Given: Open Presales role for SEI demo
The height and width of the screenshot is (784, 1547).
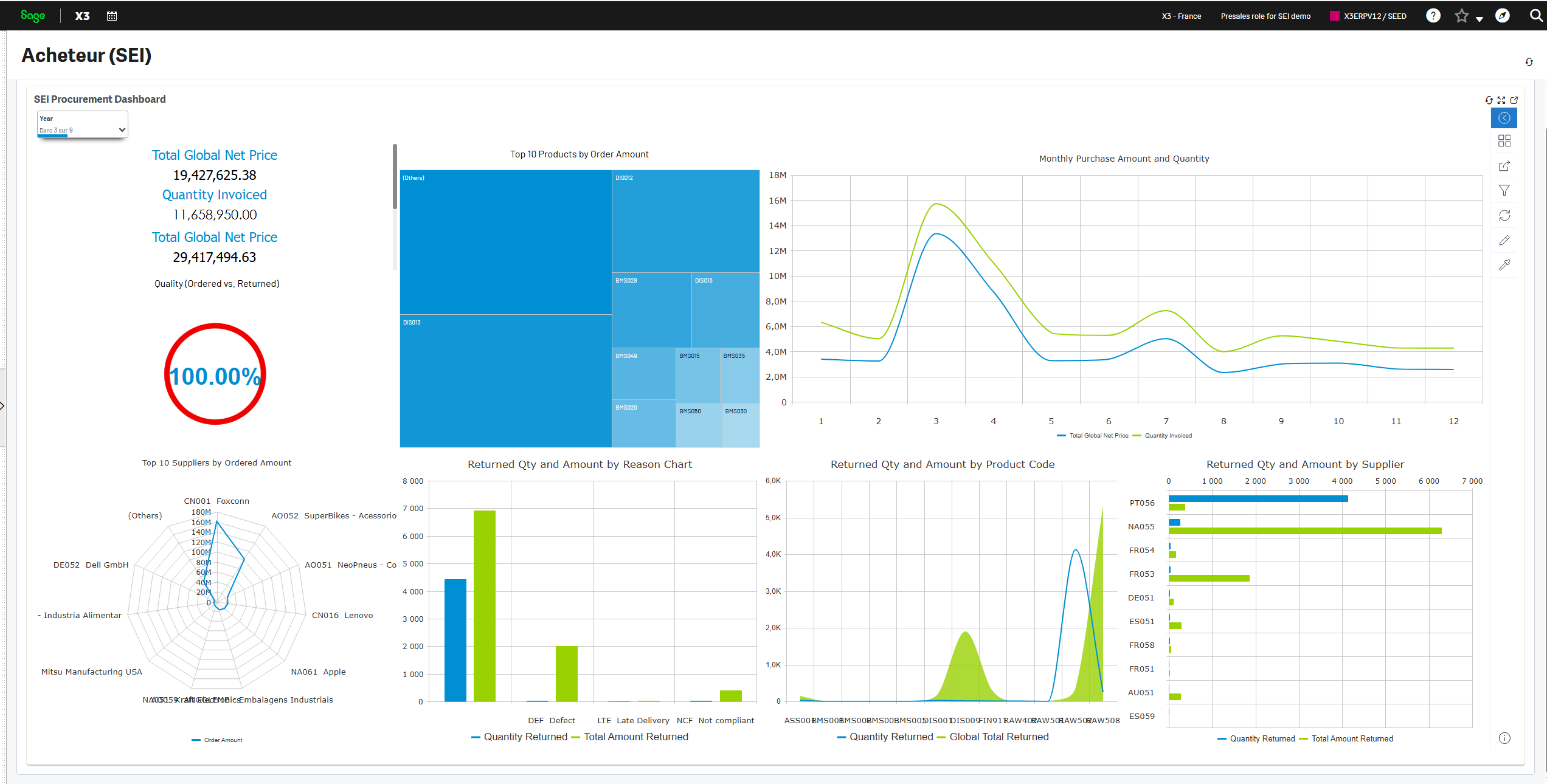Looking at the screenshot, I should (x=1265, y=16).
